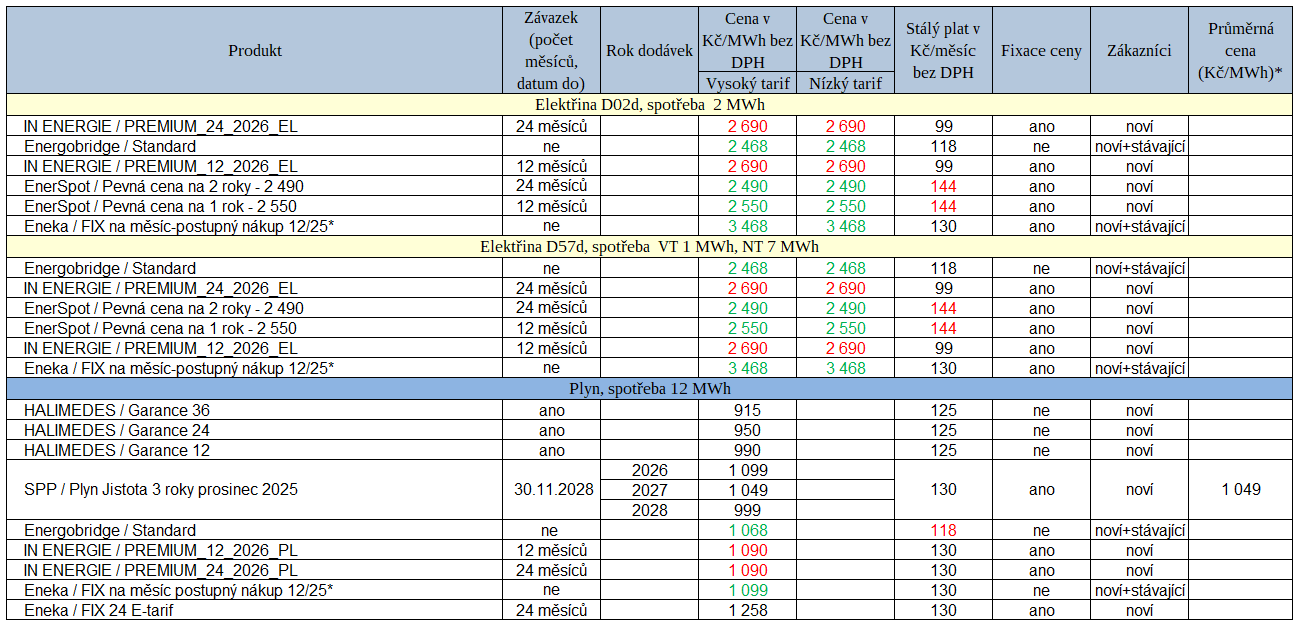The height and width of the screenshot is (625, 1298).
Task: Click the Plyn, spotřeba 12 MWh heading
Action: point(649,388)
